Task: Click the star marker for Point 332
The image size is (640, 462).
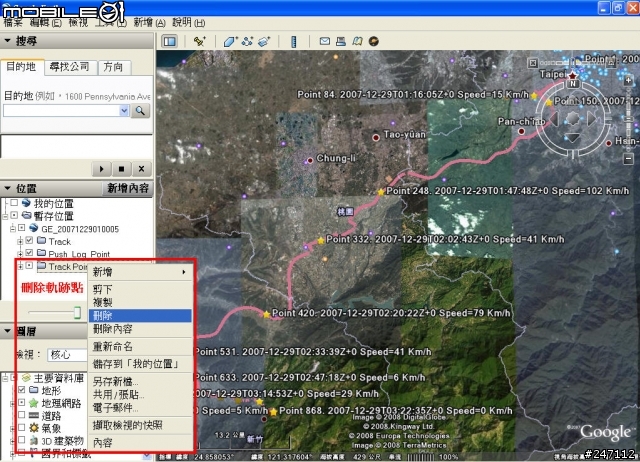Action: tap(321, 240)
